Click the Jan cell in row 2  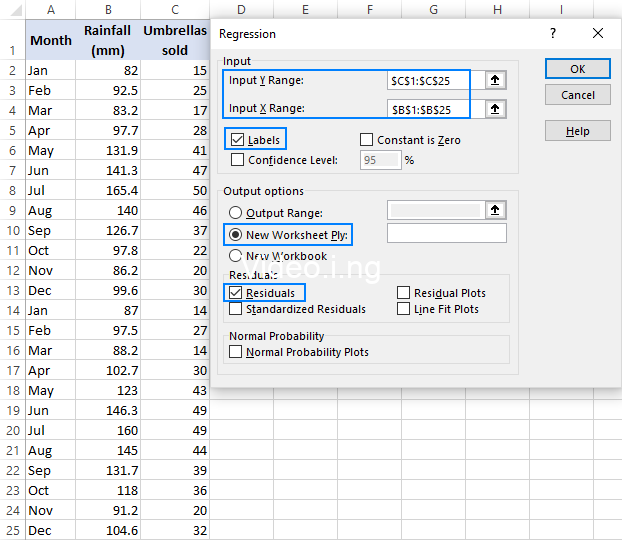tap(51, 71)
